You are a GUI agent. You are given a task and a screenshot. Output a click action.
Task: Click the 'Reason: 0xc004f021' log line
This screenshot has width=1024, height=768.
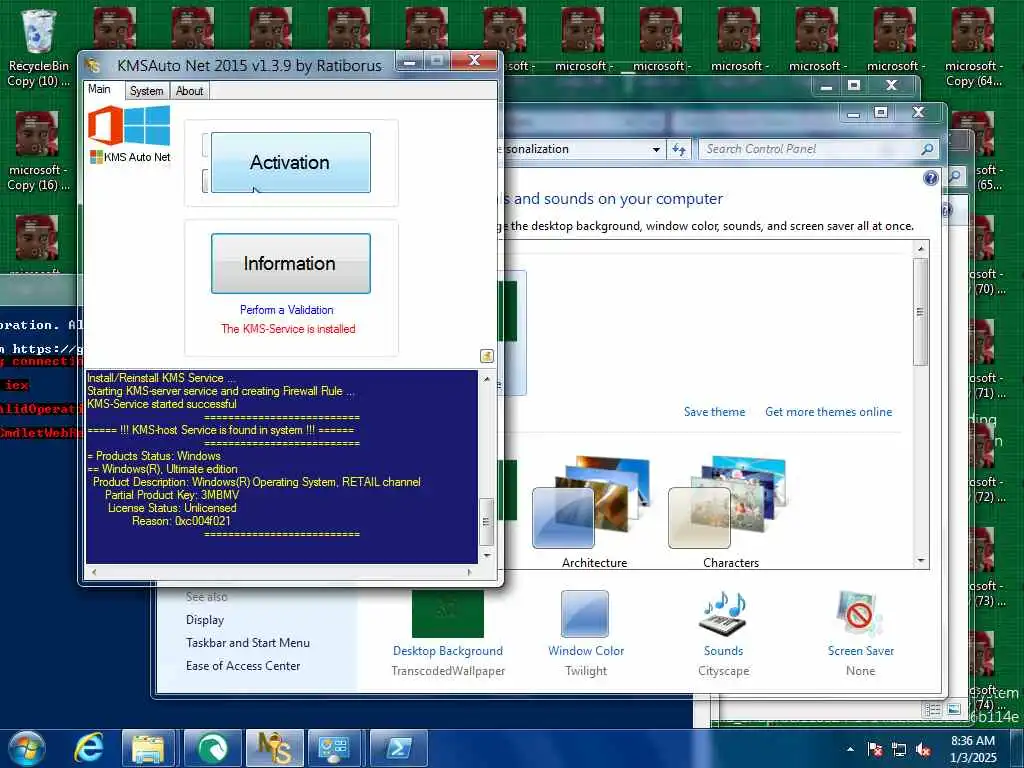(181, 520)
